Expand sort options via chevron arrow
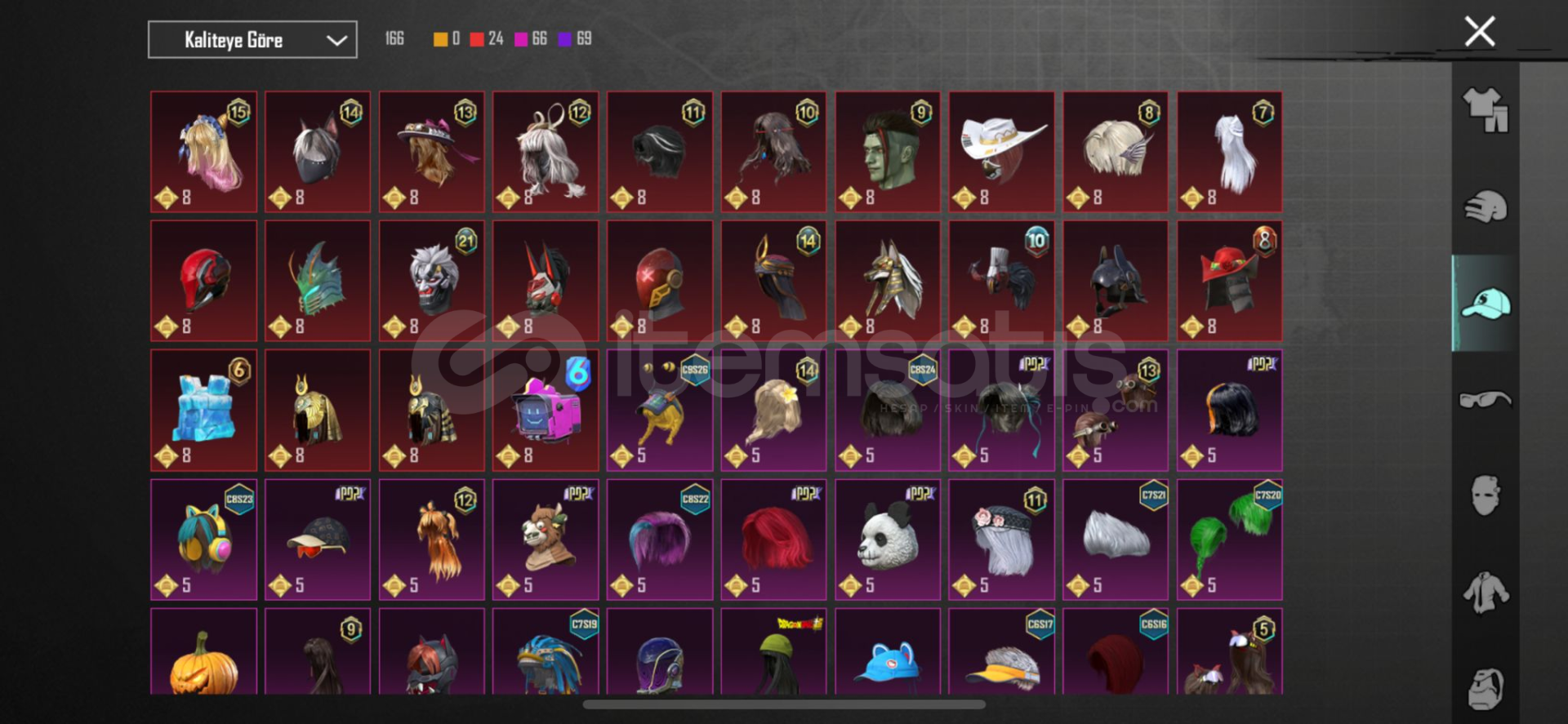Screen dimensions: 1568x724 pyautogui.click(x=336, y=40)
